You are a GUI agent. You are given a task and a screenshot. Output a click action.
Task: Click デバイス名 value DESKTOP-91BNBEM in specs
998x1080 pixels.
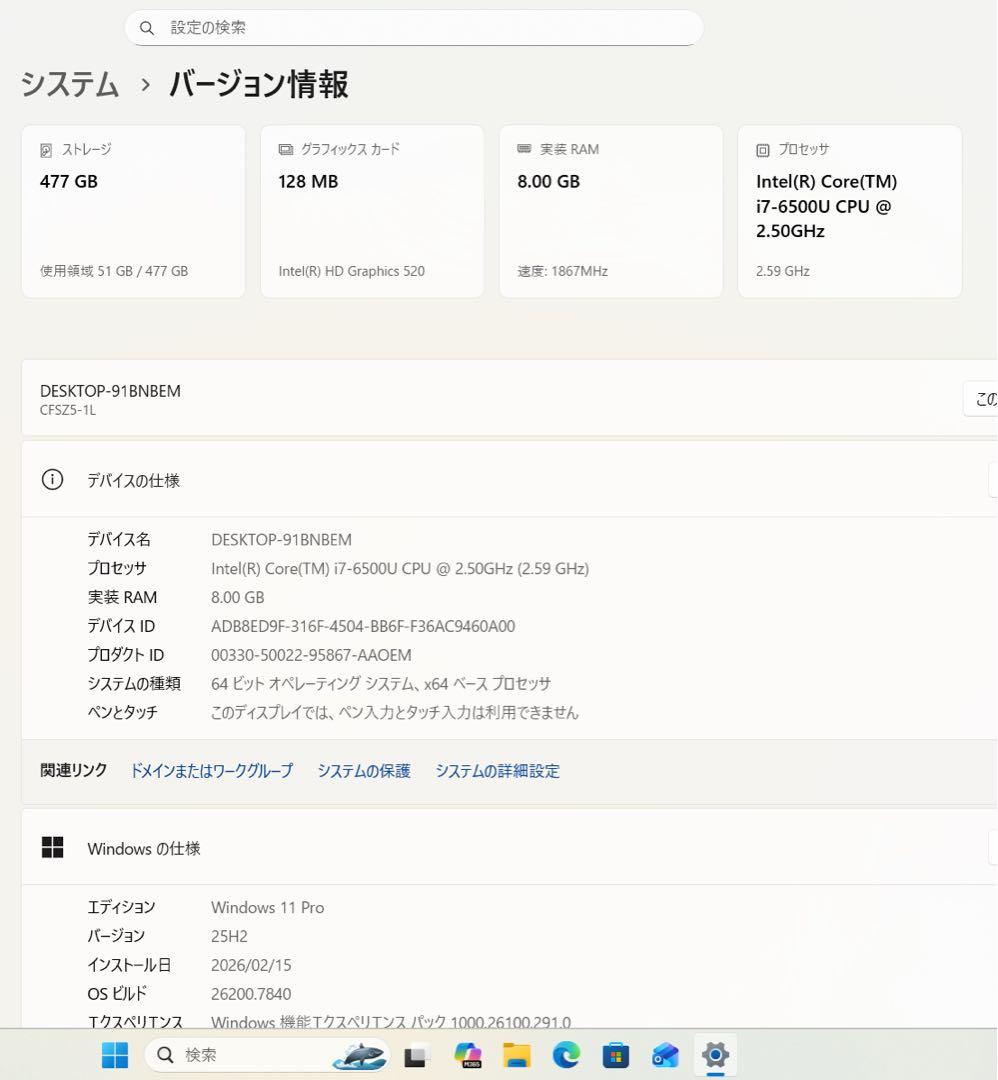[x=282, y=539]
